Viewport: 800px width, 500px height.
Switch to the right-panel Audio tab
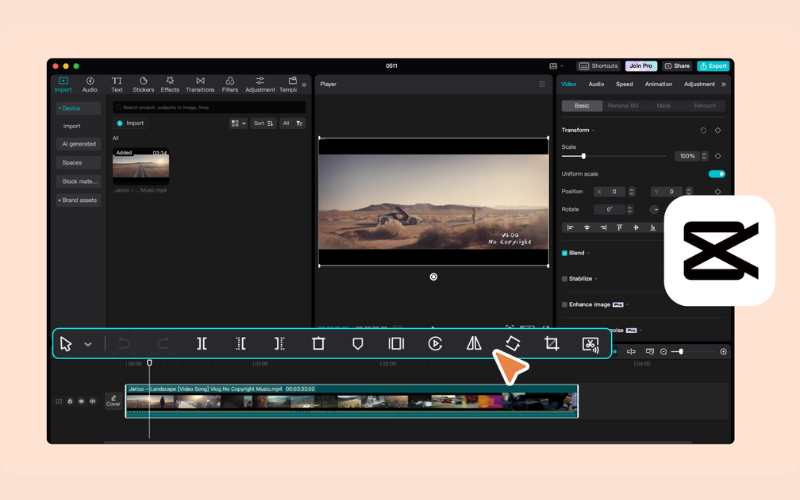596,84
